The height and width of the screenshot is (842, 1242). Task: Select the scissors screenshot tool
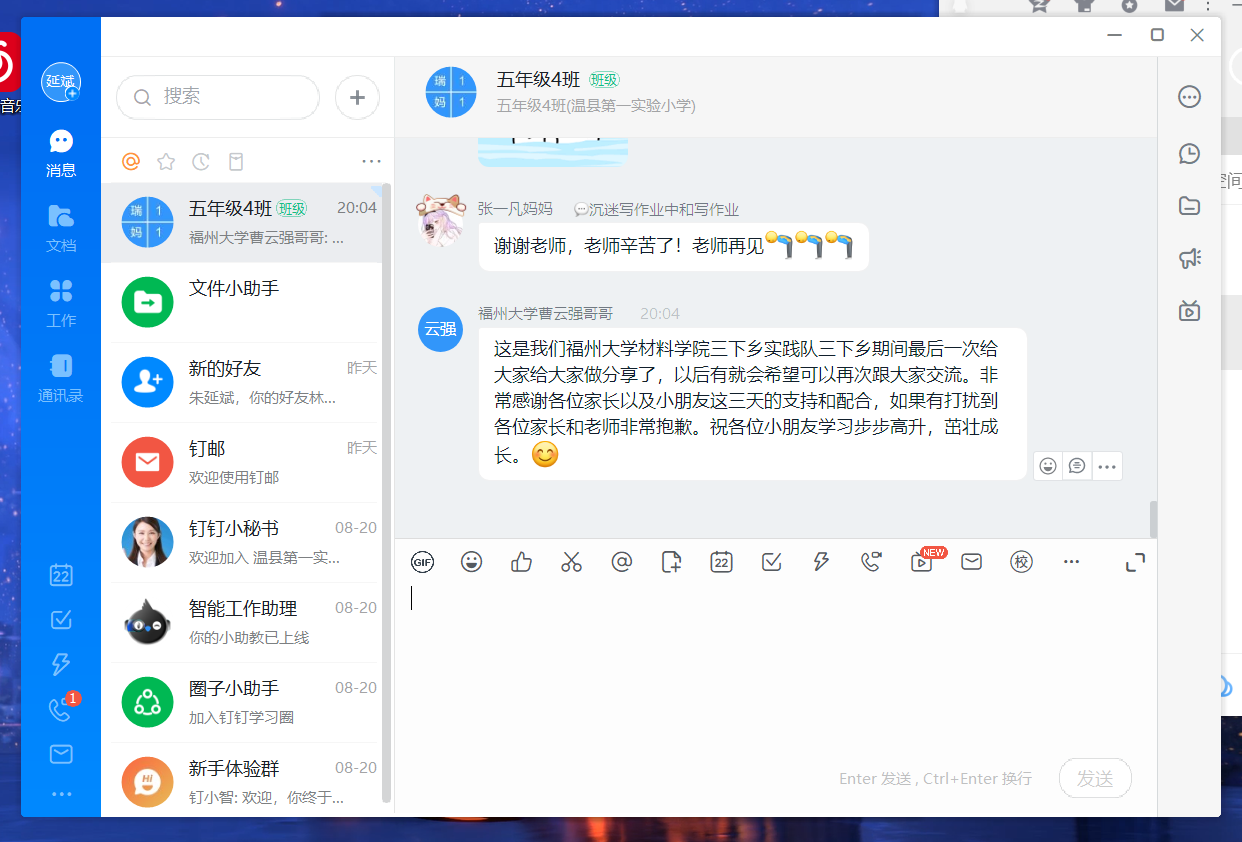[x=571, y=562]
